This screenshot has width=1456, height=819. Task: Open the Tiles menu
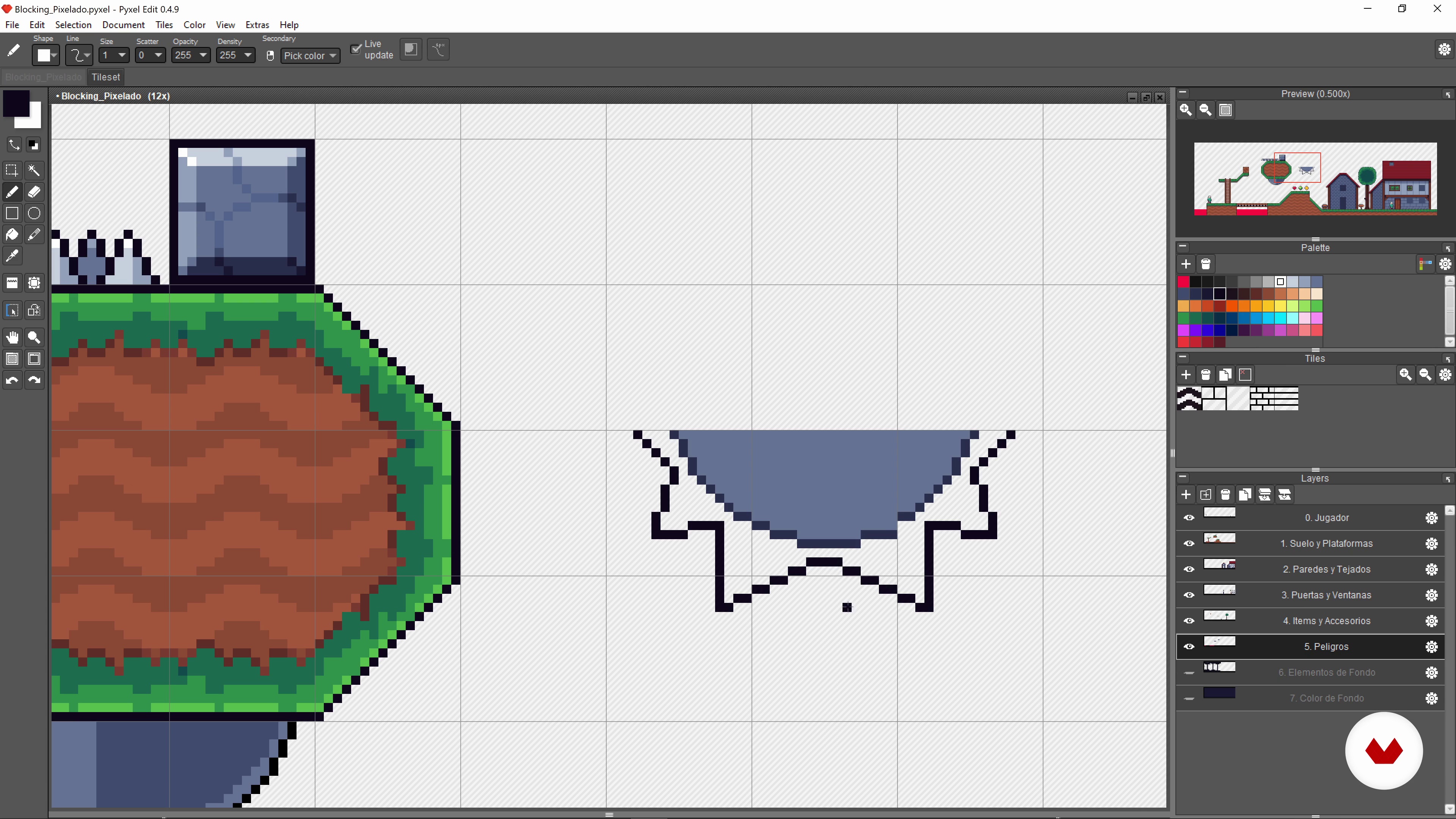point(164,25)
